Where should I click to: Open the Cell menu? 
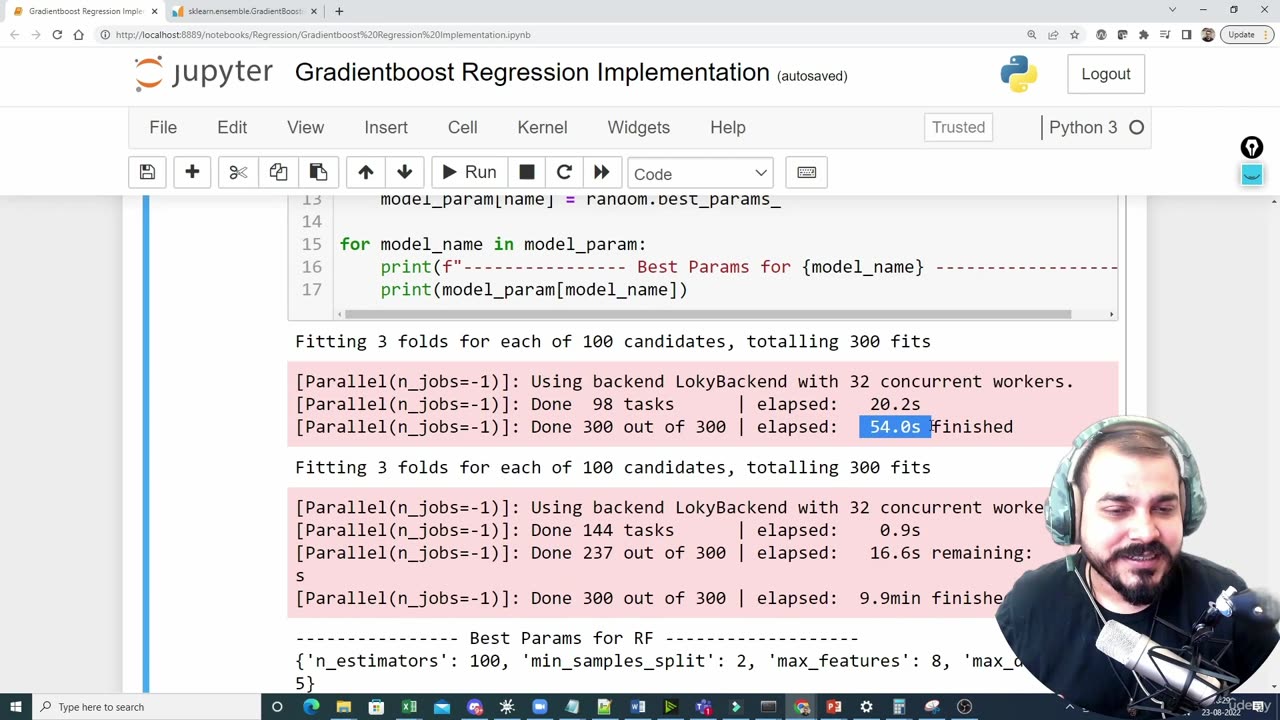(x=462, y=127)
